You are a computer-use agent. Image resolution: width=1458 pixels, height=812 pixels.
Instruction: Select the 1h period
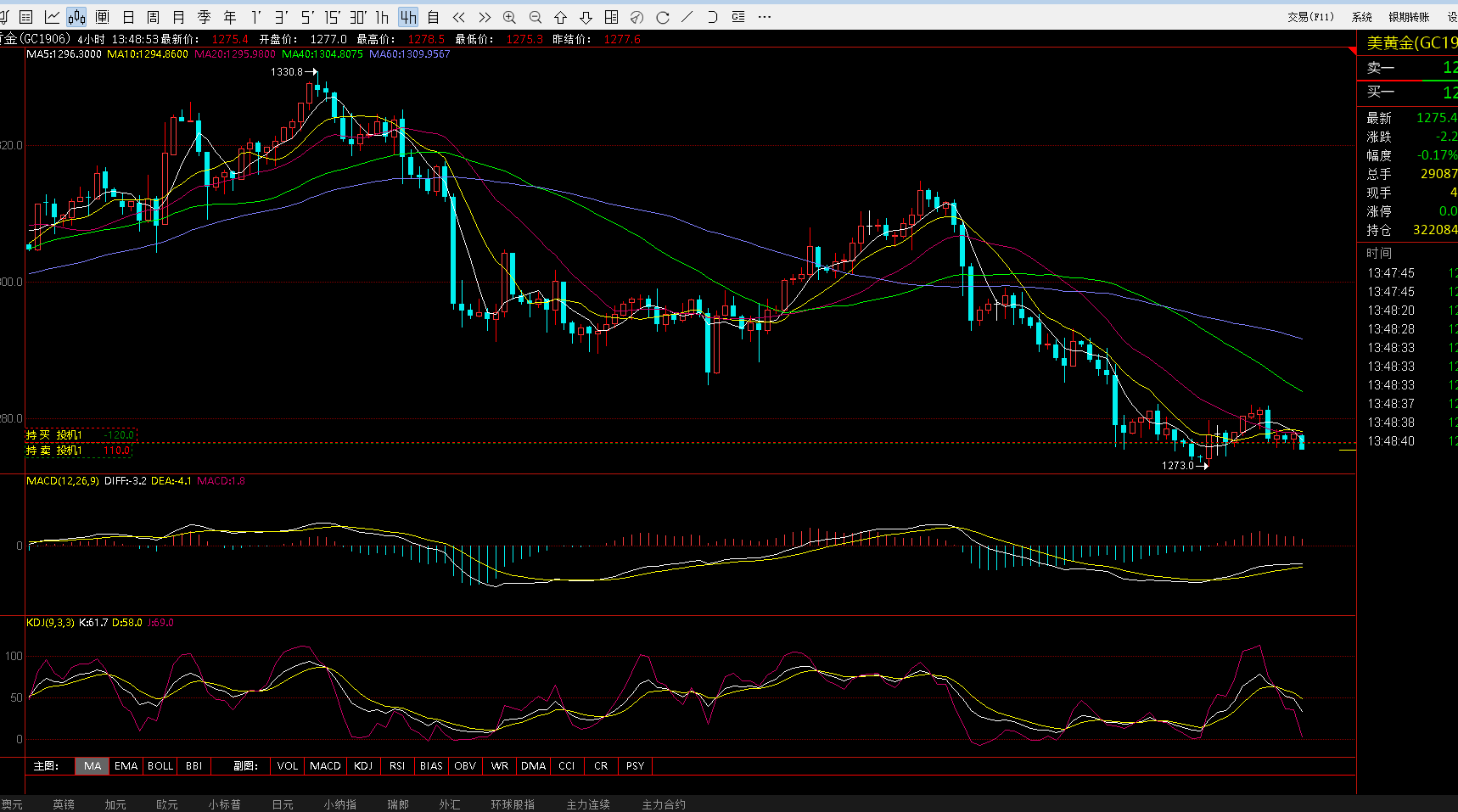[x=383, y=17]
